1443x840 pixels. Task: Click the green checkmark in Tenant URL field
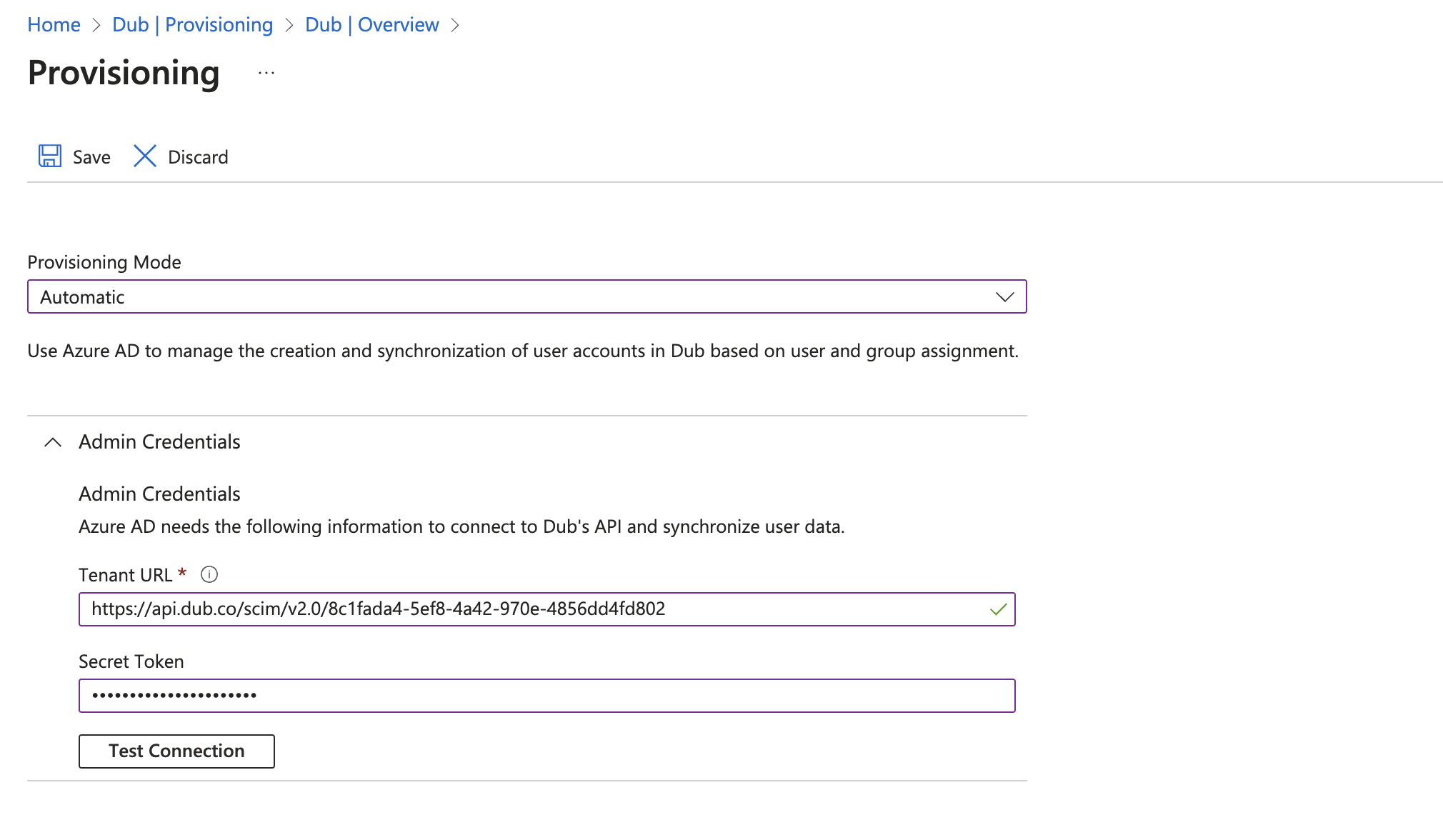[x=998, y=609]
